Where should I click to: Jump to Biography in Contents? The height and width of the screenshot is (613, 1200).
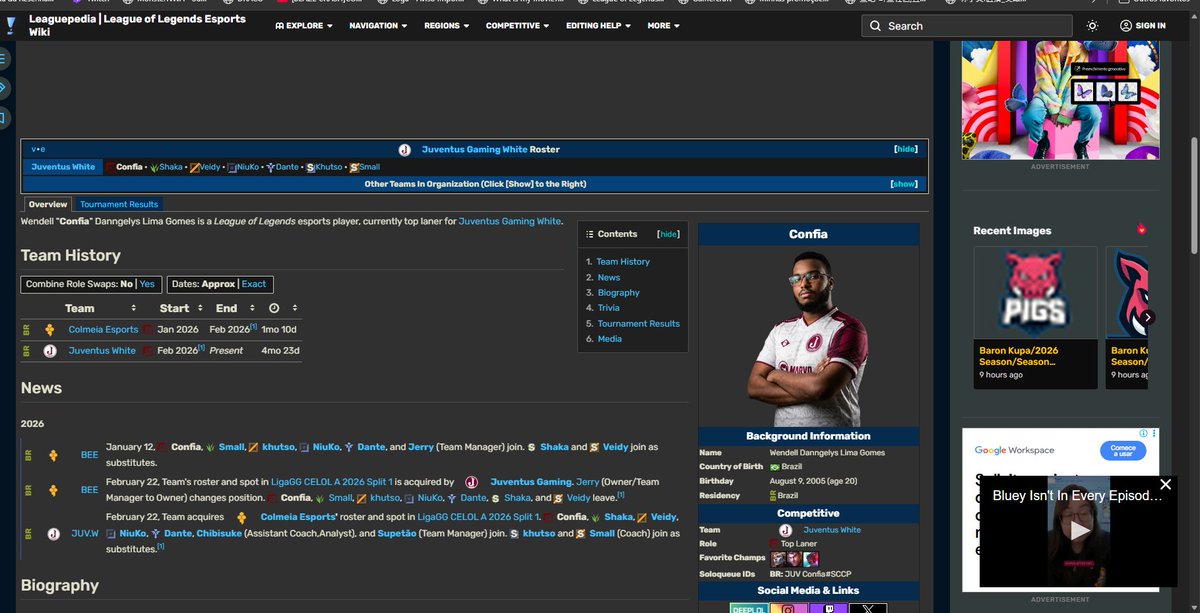pos(618,292)
